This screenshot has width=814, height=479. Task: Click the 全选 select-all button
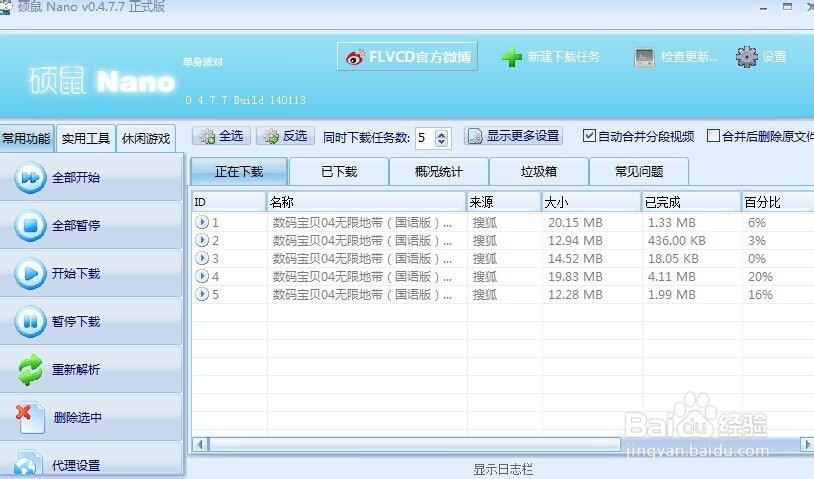pyautogui.click(x=222, y=136)
